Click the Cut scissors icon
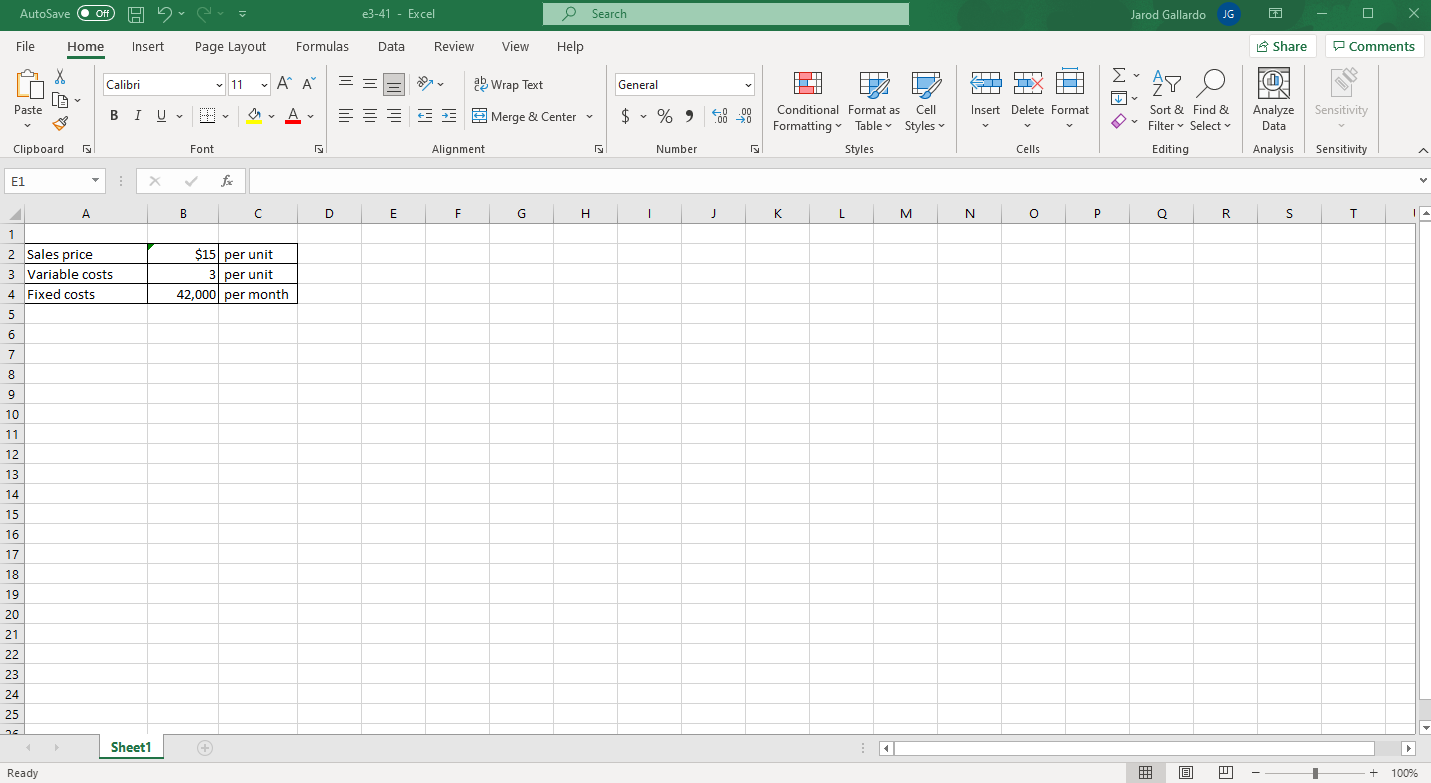Viewport: 1431px width, 783px height. (60, 77)
